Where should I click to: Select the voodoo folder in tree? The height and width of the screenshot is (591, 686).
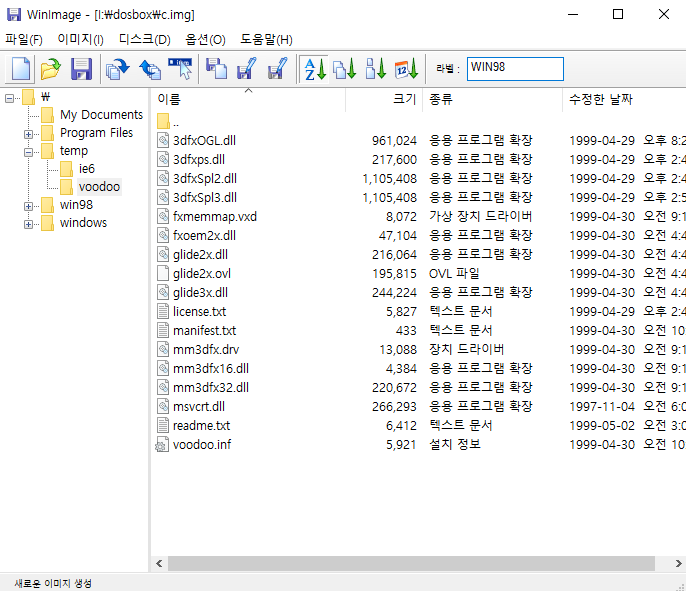pos(99,187)
